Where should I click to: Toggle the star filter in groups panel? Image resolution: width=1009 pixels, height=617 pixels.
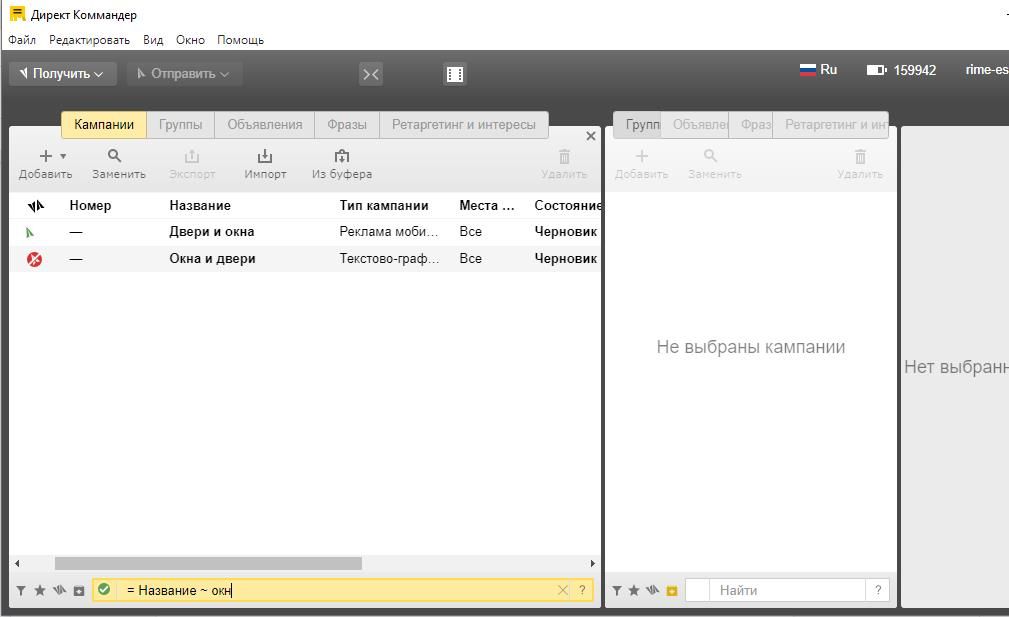click(x=634, y=591)
